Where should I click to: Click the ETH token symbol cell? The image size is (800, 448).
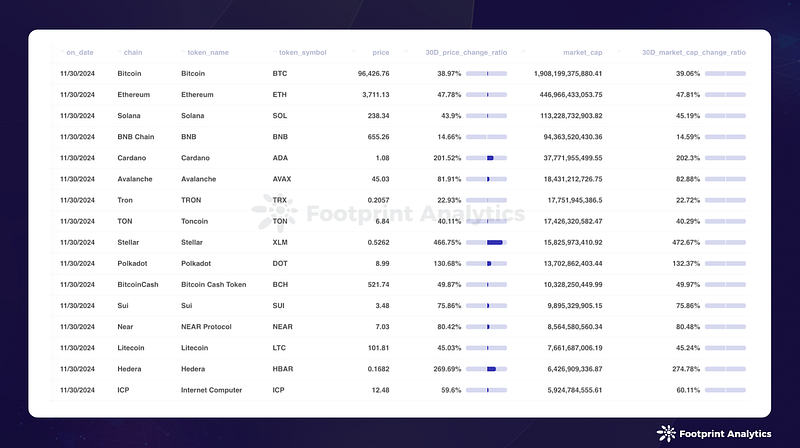pyautogui.click(x=280, y=95)
